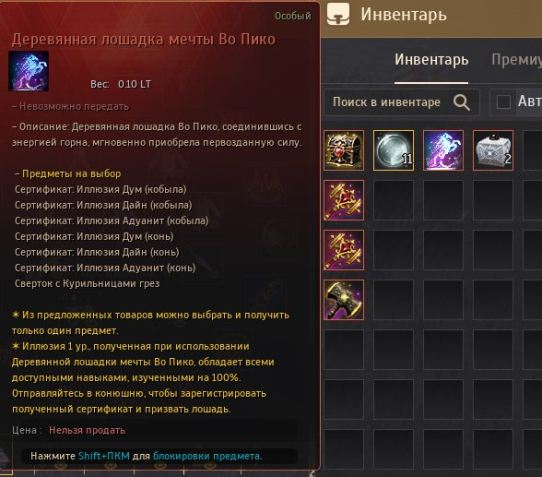Click the empty slot below the hammer

344,349
